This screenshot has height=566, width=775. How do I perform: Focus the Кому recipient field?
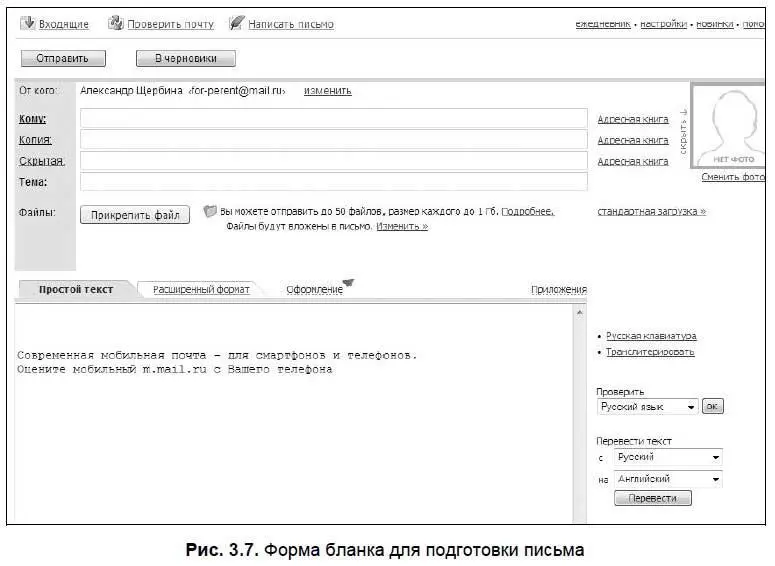(334, 119)
